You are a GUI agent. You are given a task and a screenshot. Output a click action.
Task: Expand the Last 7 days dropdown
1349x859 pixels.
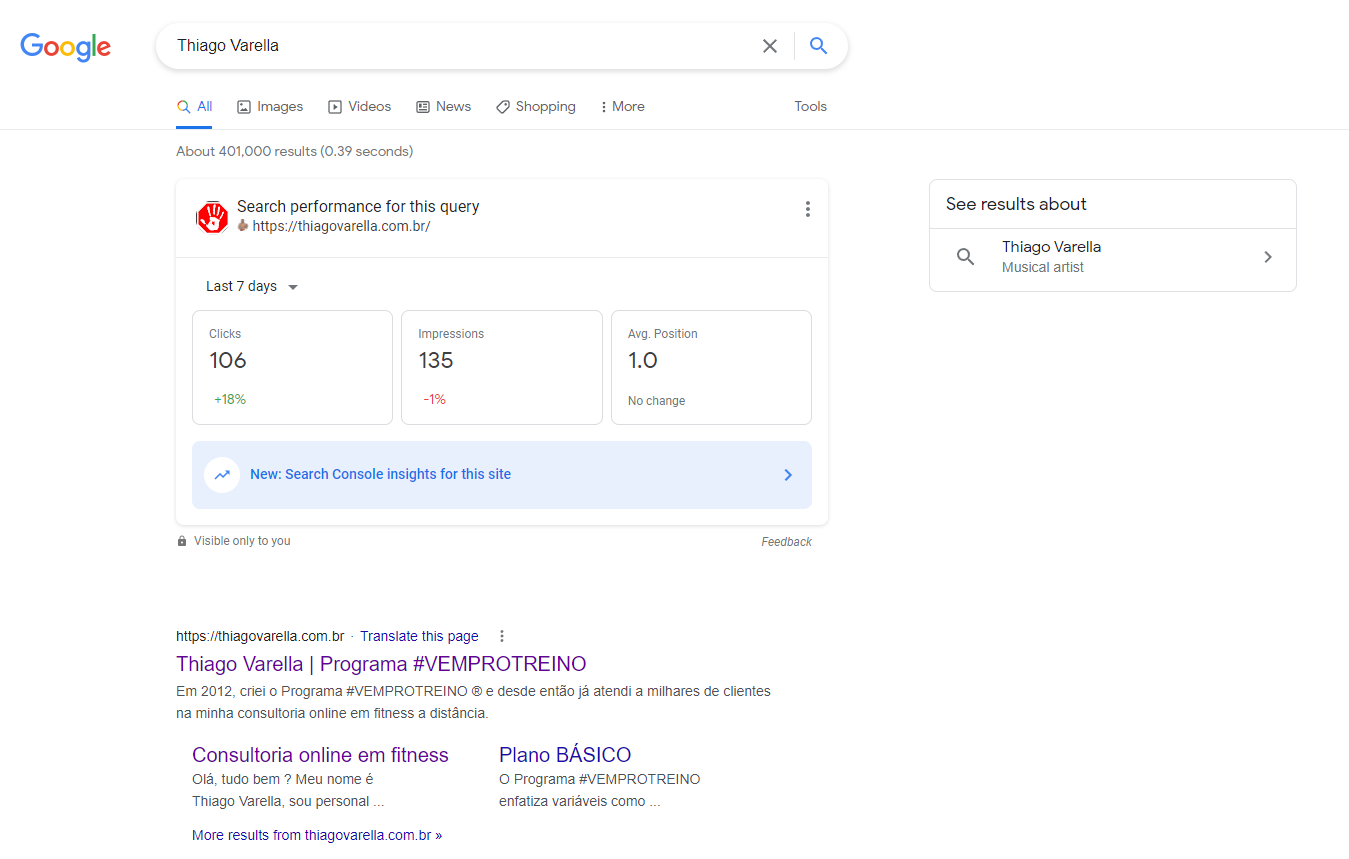(252, 287)
